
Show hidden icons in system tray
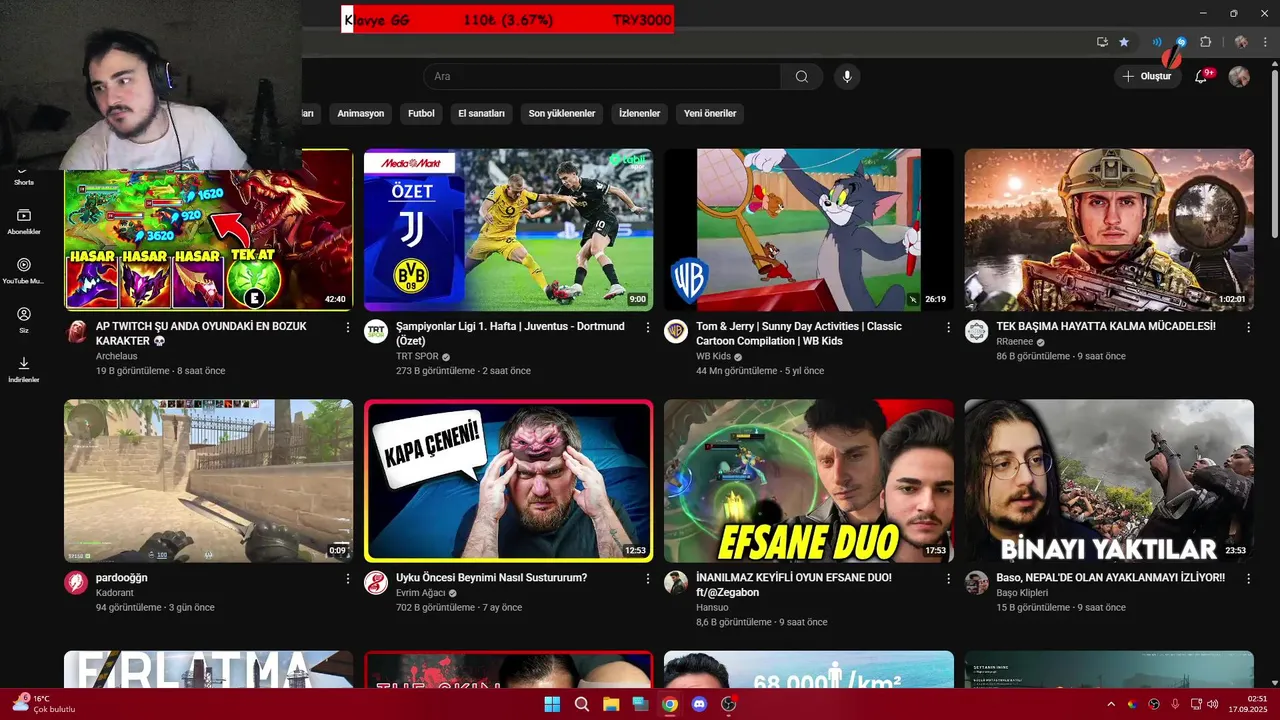pyautogui.click(x=1110, y=704)
